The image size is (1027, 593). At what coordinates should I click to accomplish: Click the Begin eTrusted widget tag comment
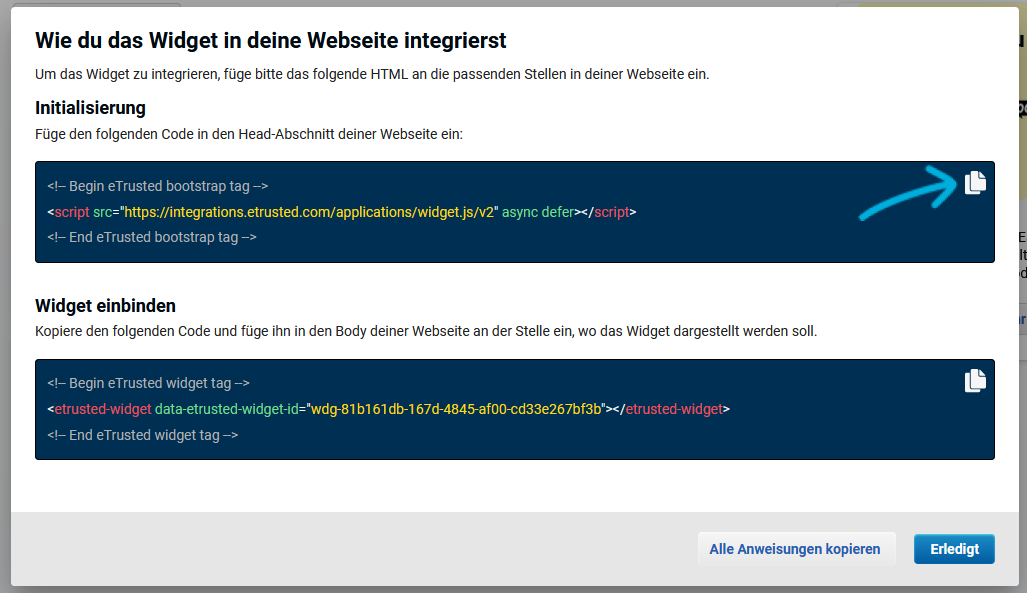click(148, 383)
